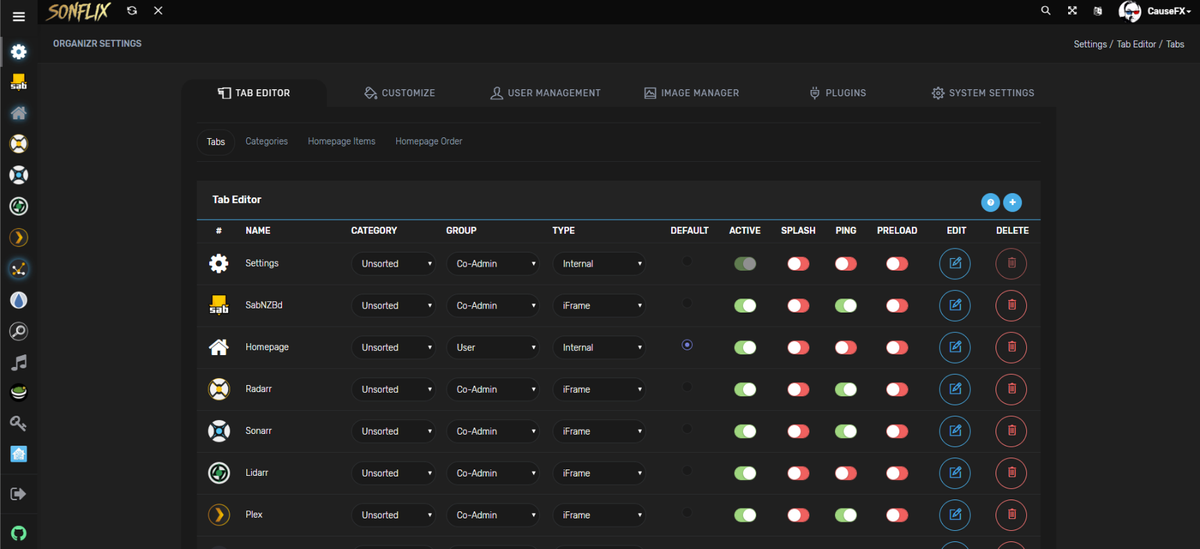Open the Homepage Items sub-tab

[342, 141]
